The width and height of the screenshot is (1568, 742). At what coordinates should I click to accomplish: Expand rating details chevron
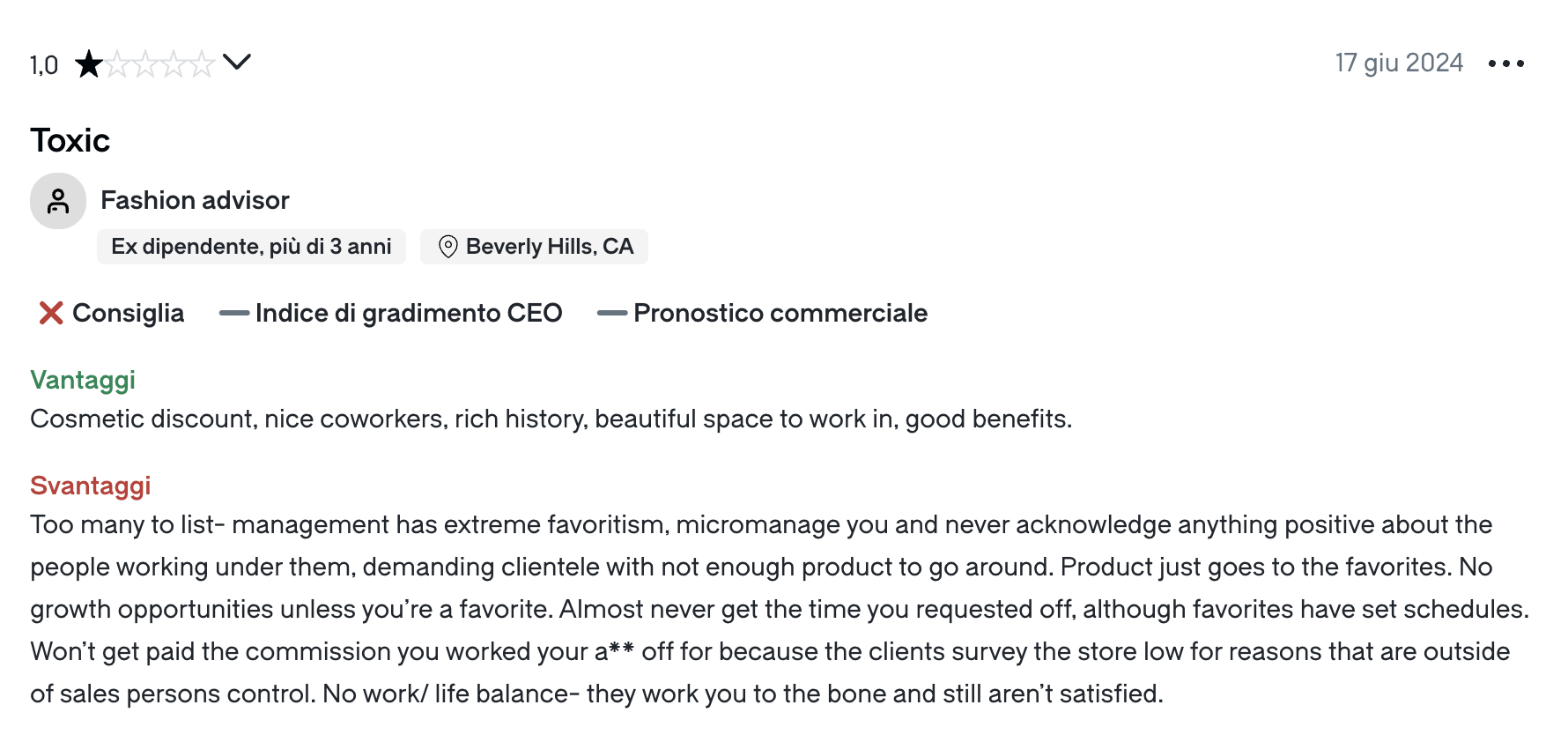click(237, 62)
